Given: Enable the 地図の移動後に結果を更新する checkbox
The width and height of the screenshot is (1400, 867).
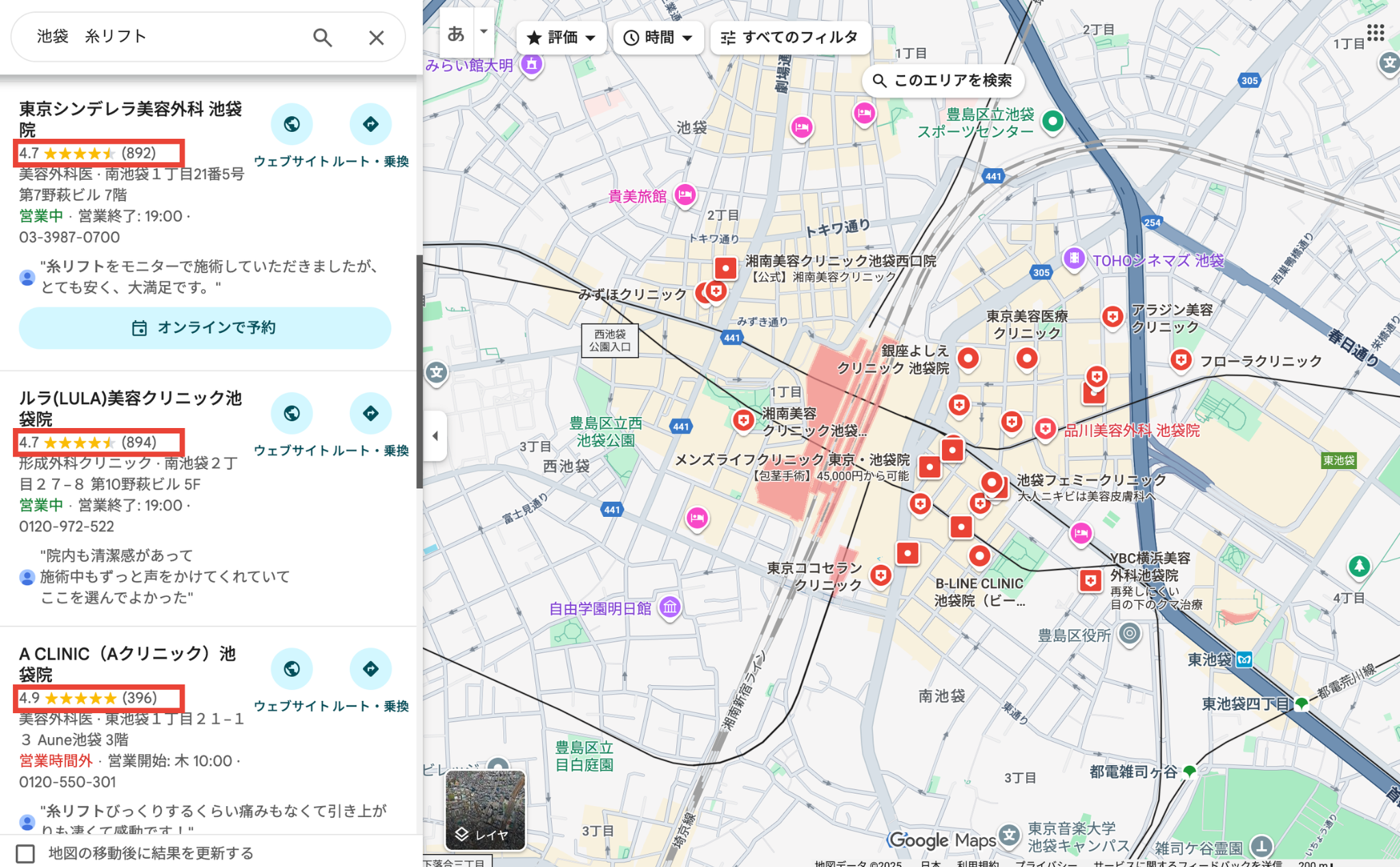Looking at the screenshot, I should 26,853.
